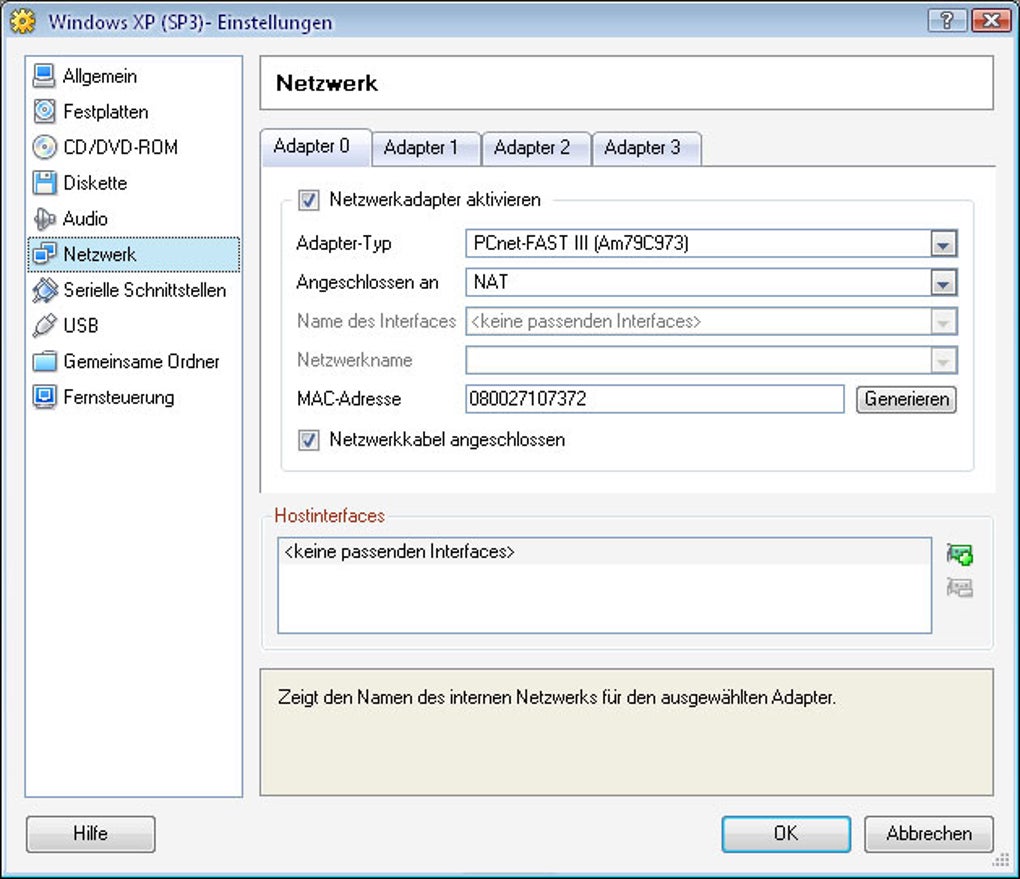This screenshot has height=879, width=1020.
Task: Click the CD/DVD-ROM disc icon
Action: (x=44, y=148)
